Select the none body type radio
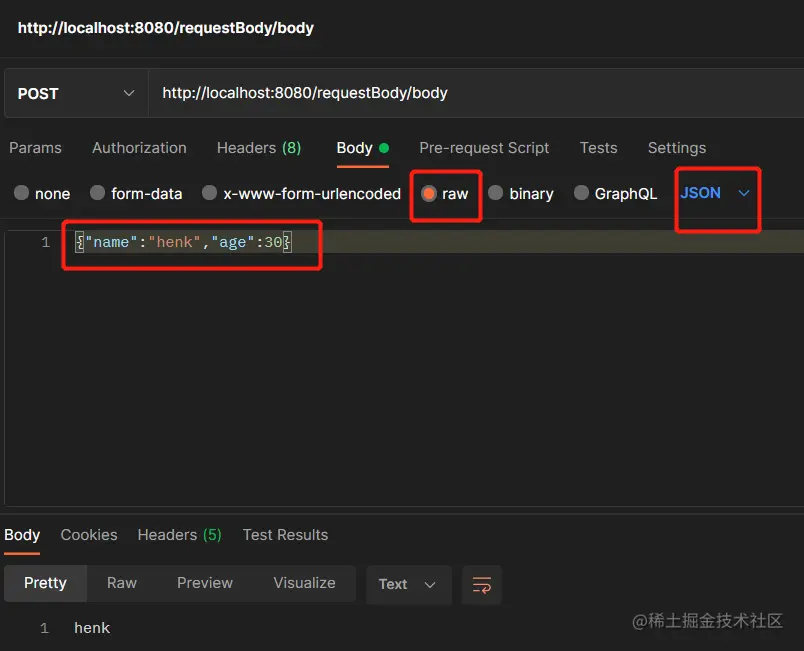Viewport: 804px width, 651px height. tap(42, 194)
